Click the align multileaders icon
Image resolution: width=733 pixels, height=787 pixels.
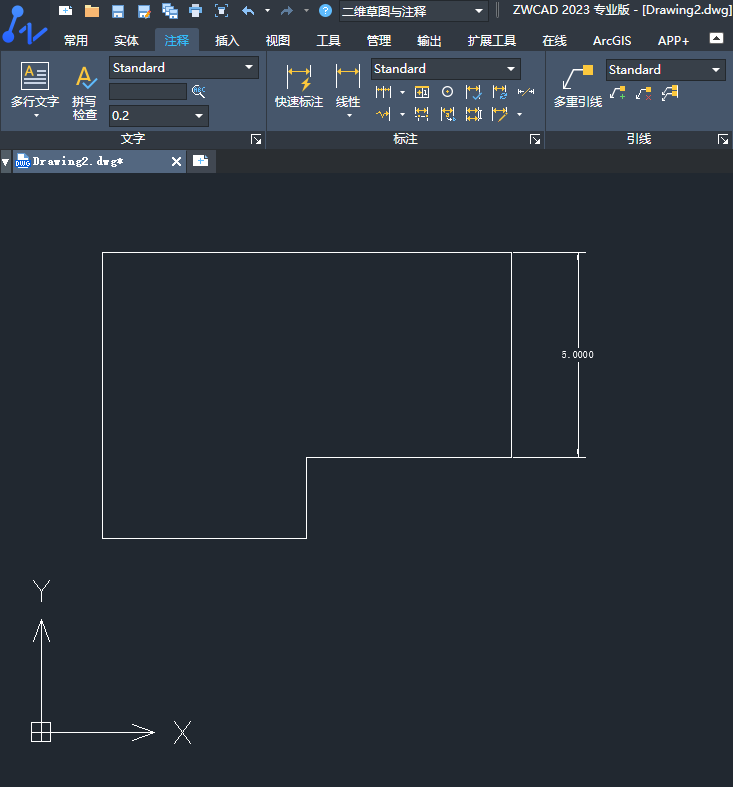[x=670, y=93]
